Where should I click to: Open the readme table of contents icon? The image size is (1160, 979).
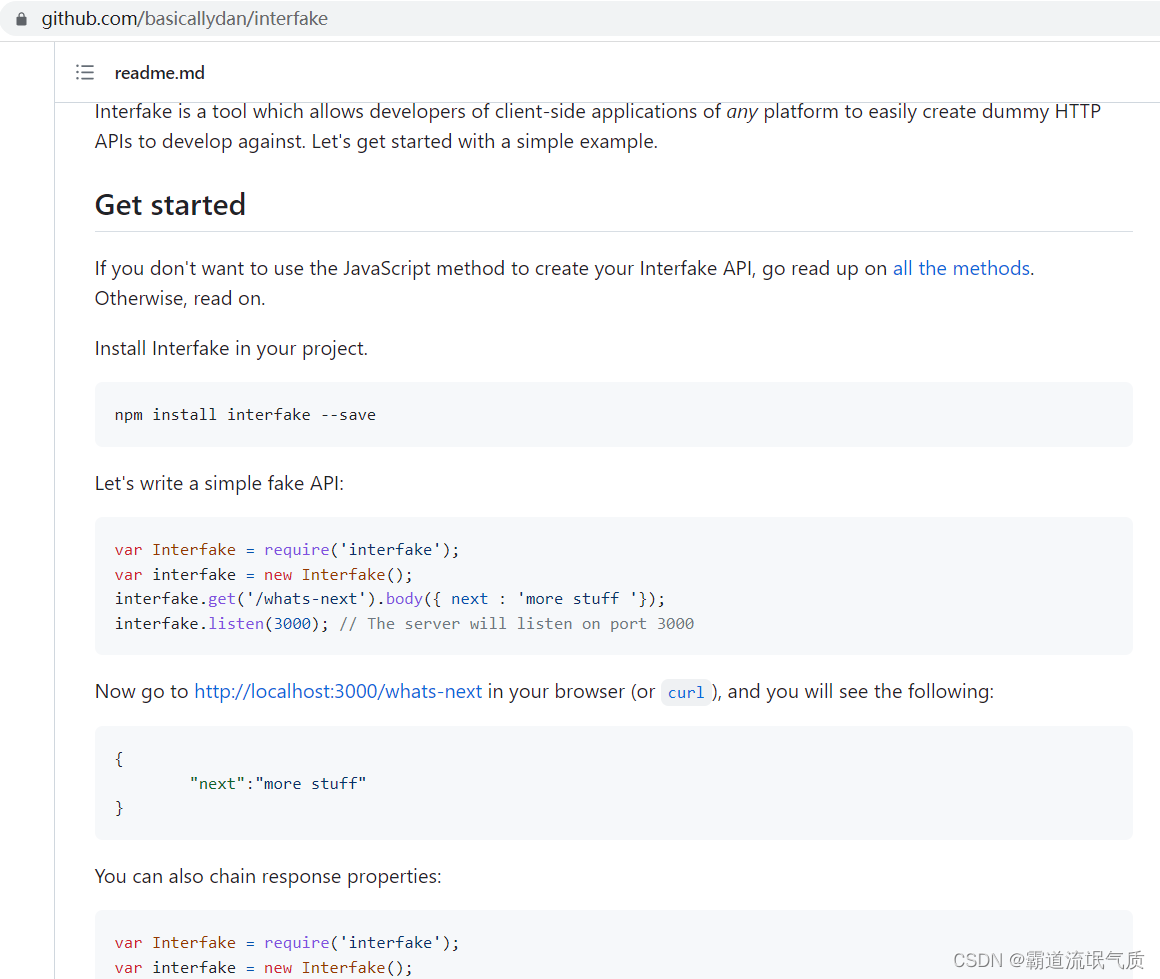tap(85, 73)
